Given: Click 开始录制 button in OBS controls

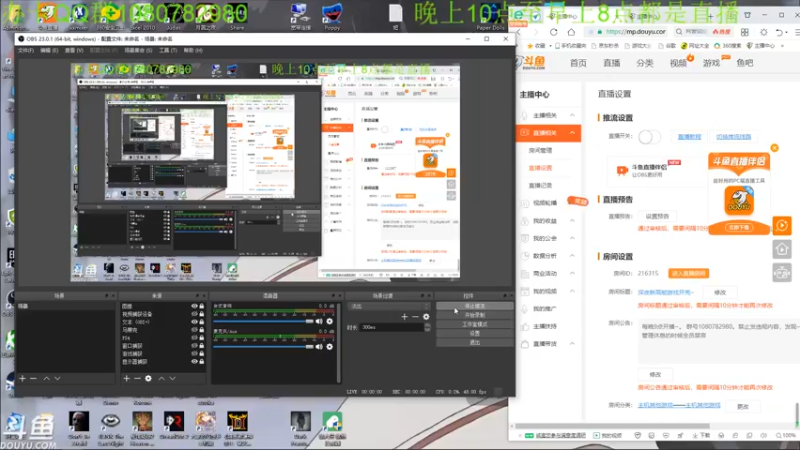Looking at the screenshot, I should tap(474, 315).
